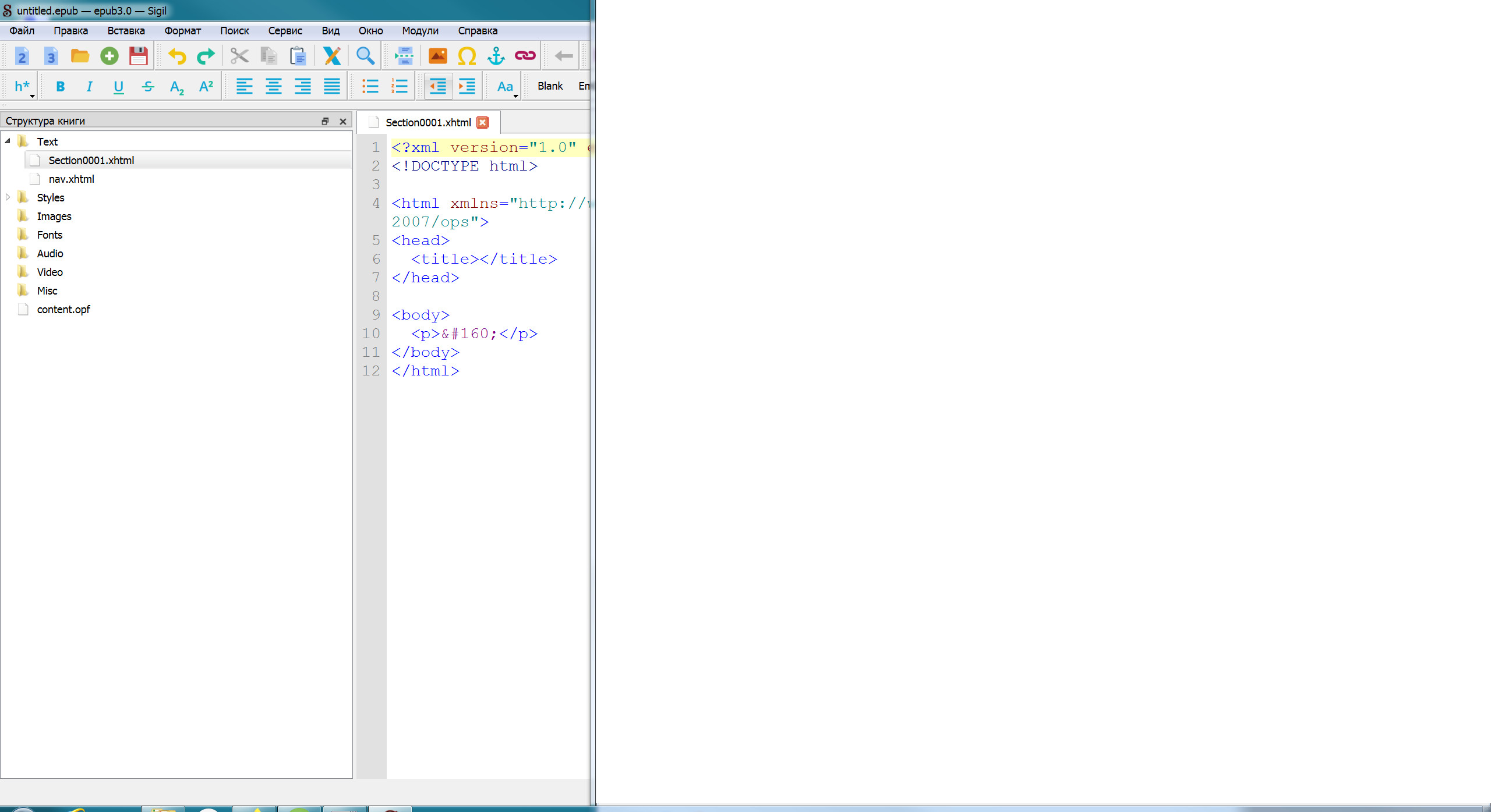Toggle Italic formatting

click(89, 87)
